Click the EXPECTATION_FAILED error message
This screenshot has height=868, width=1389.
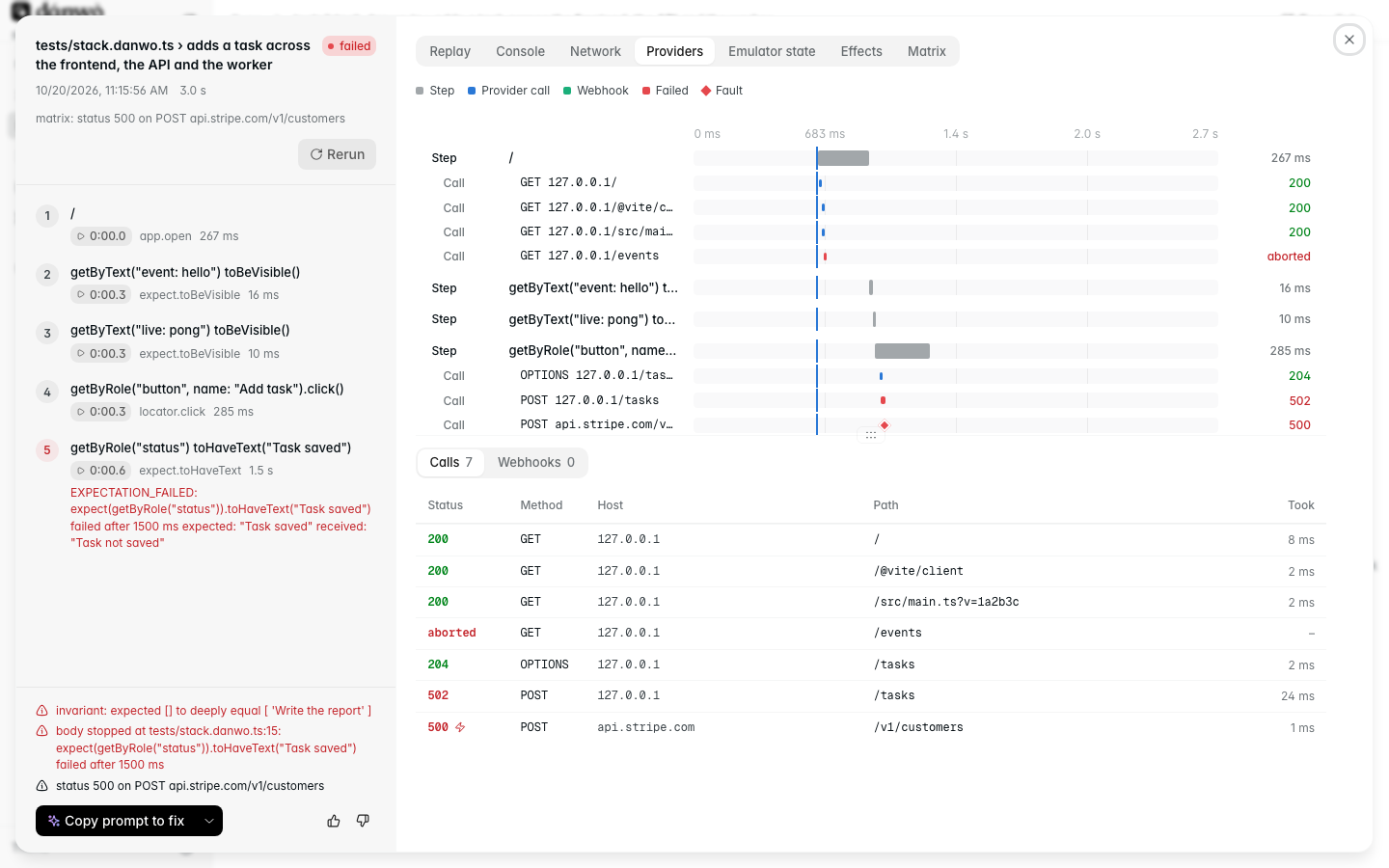point(221,518)
